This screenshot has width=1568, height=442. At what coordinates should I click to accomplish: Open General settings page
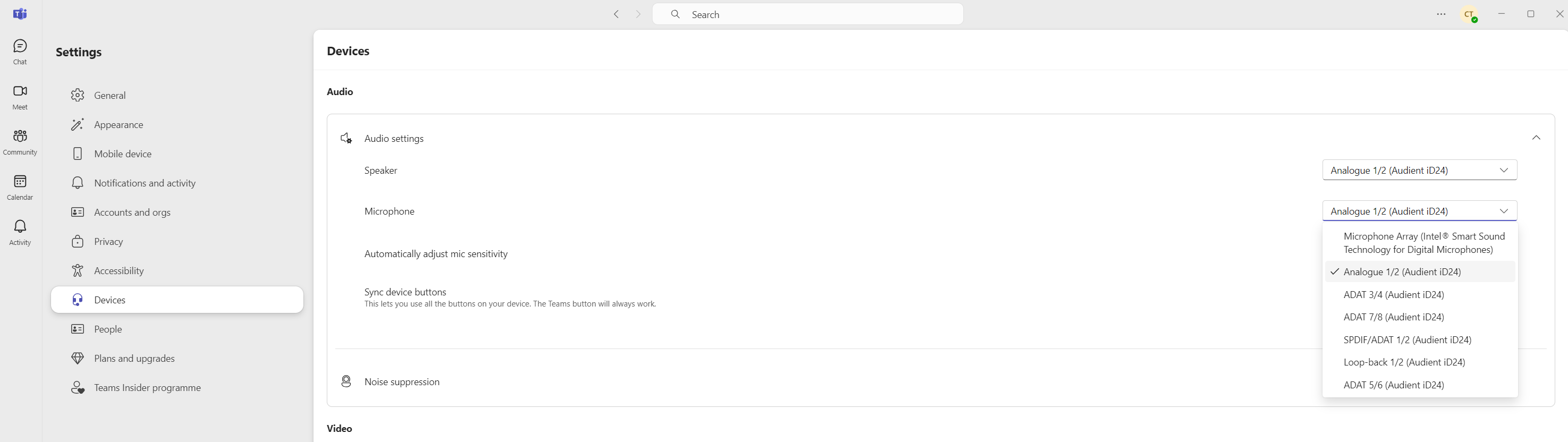(177, 95)
